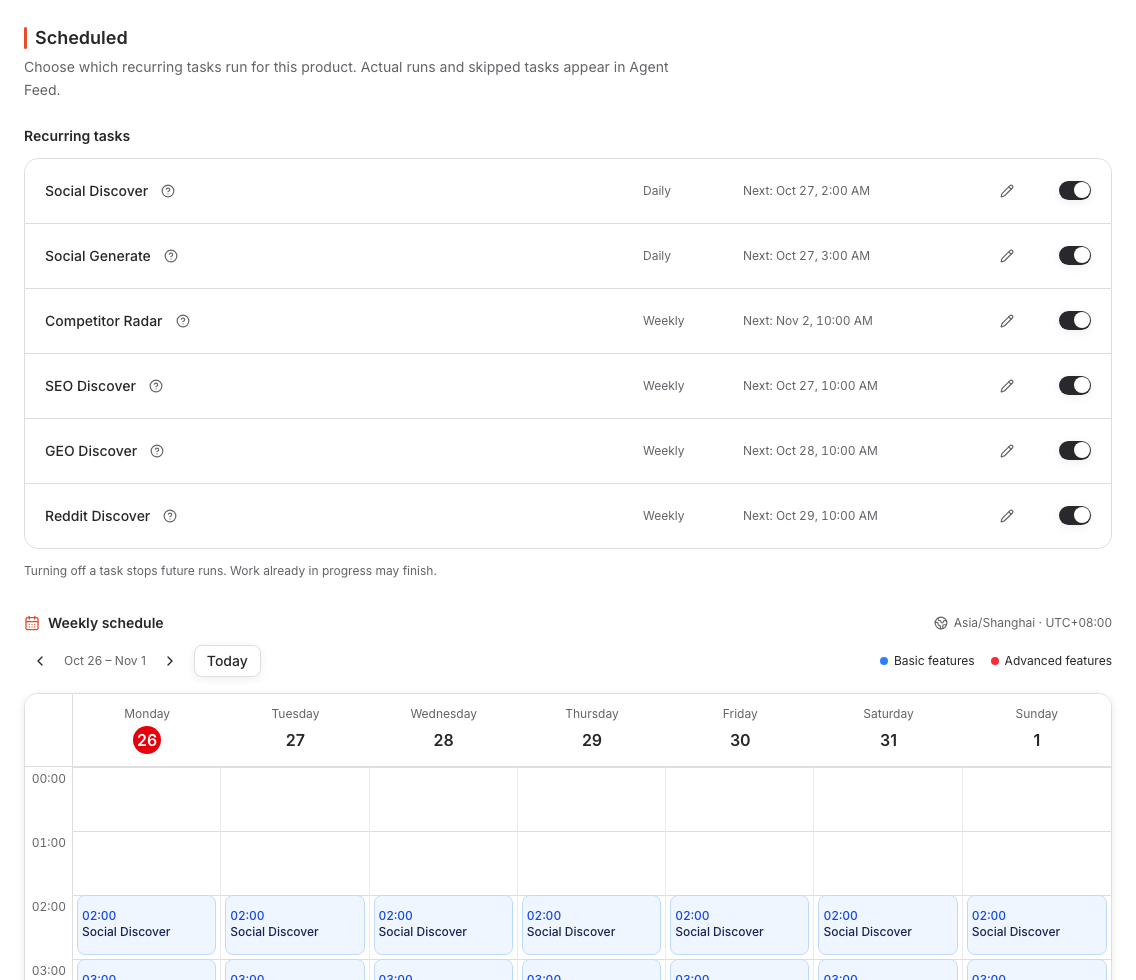This screenshot has height=980, width=1136.
Task: Click the 'Daily' frequency of Social Discover
Action: [657, 191]
